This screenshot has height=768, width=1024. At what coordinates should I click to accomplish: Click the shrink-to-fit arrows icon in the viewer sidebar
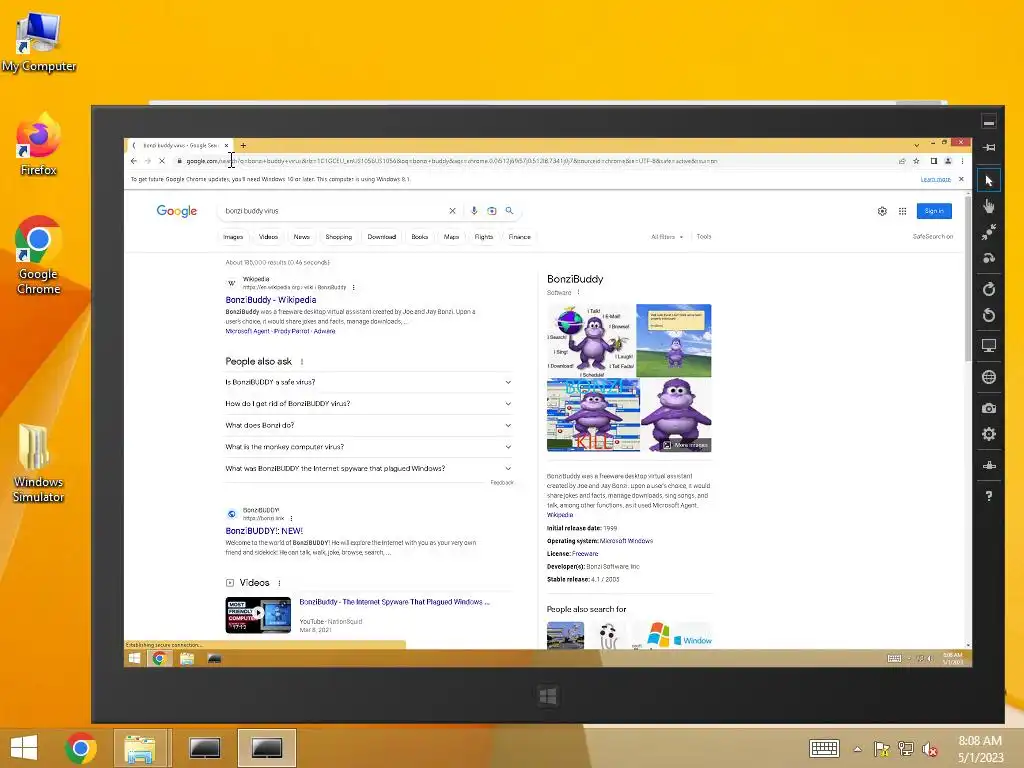(989, 232)
